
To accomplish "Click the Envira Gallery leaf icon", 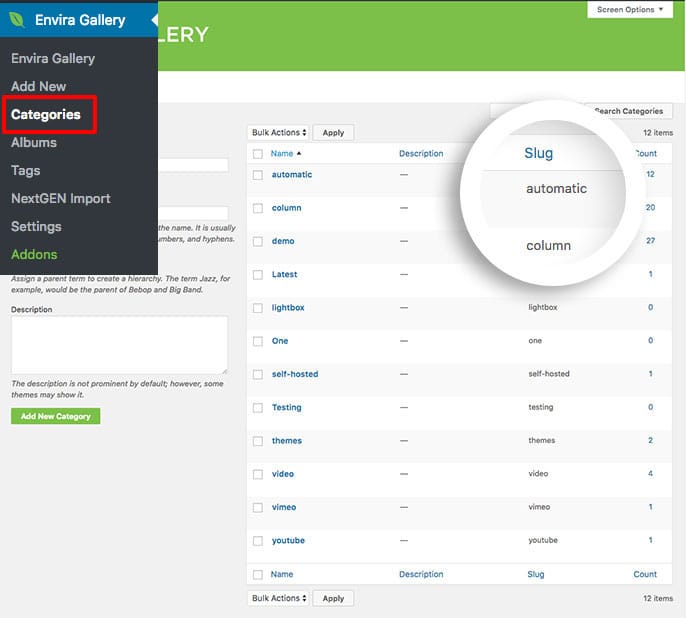I will tap(17, 19).
